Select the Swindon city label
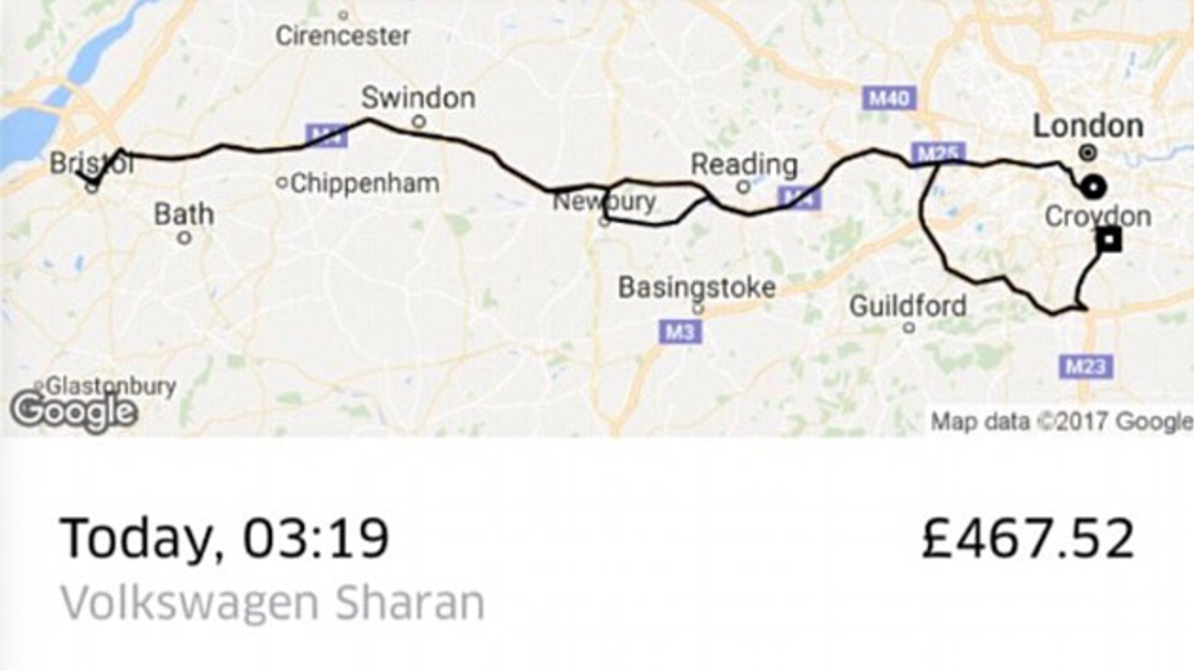 418,97
